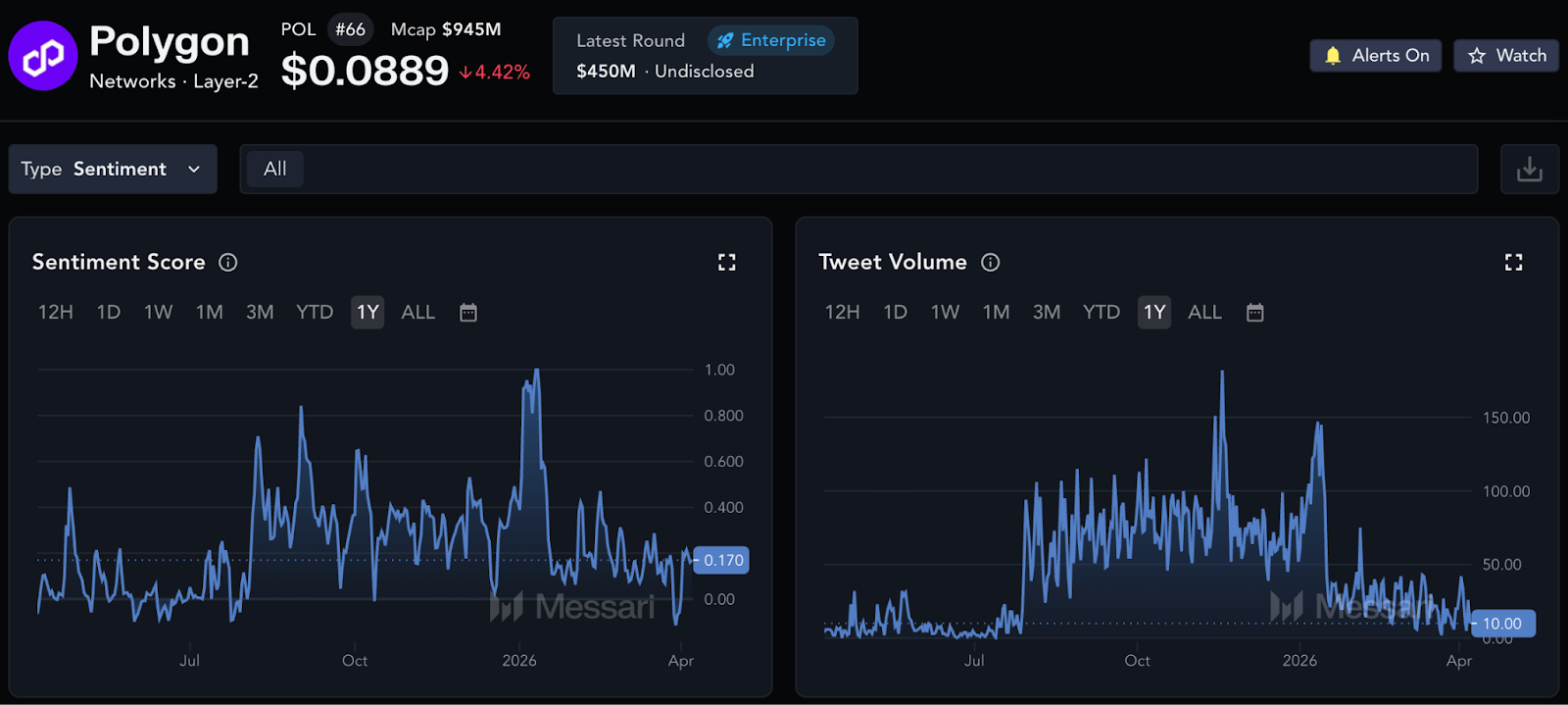The width and height of the screenshot is (1568, 705).
Task: Expand the Tweet Volume chart to fullscreen
Action: click(1513, 262)
